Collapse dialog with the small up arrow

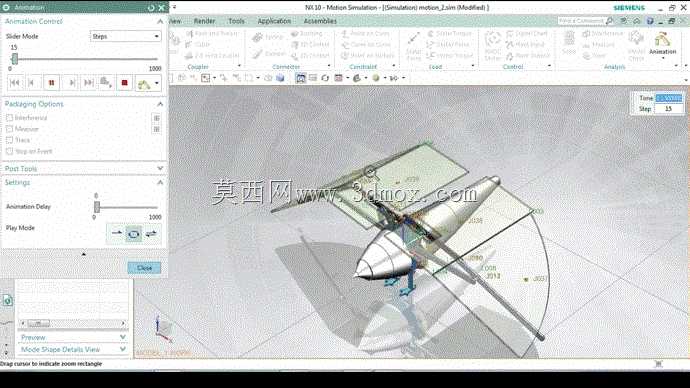[84, 254]
